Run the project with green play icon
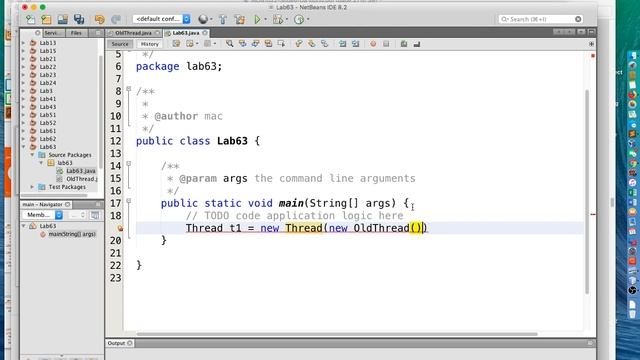 257,19
